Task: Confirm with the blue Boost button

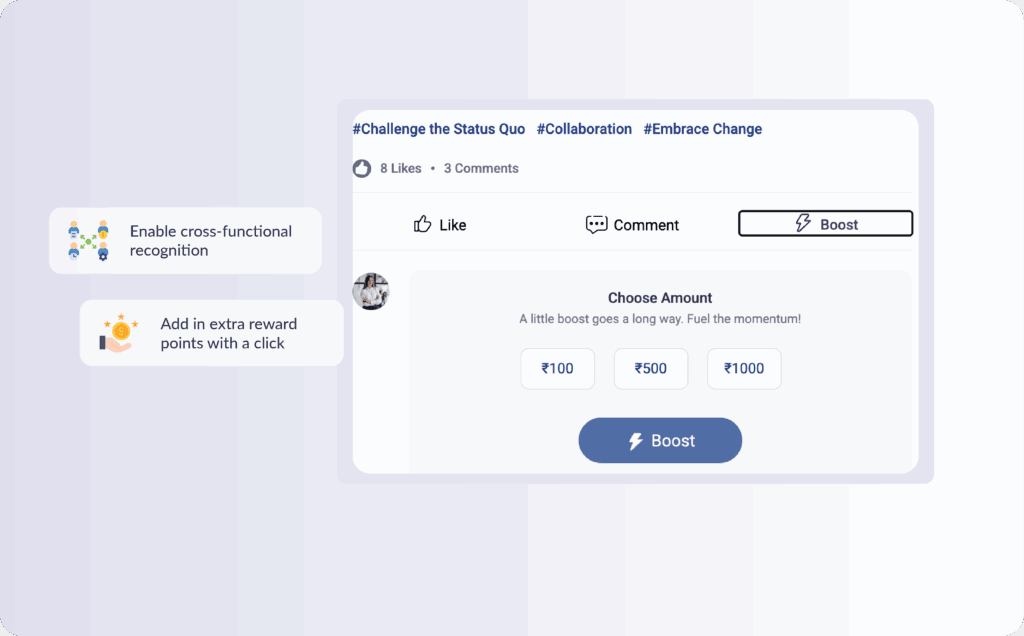Action: [660, 441]
